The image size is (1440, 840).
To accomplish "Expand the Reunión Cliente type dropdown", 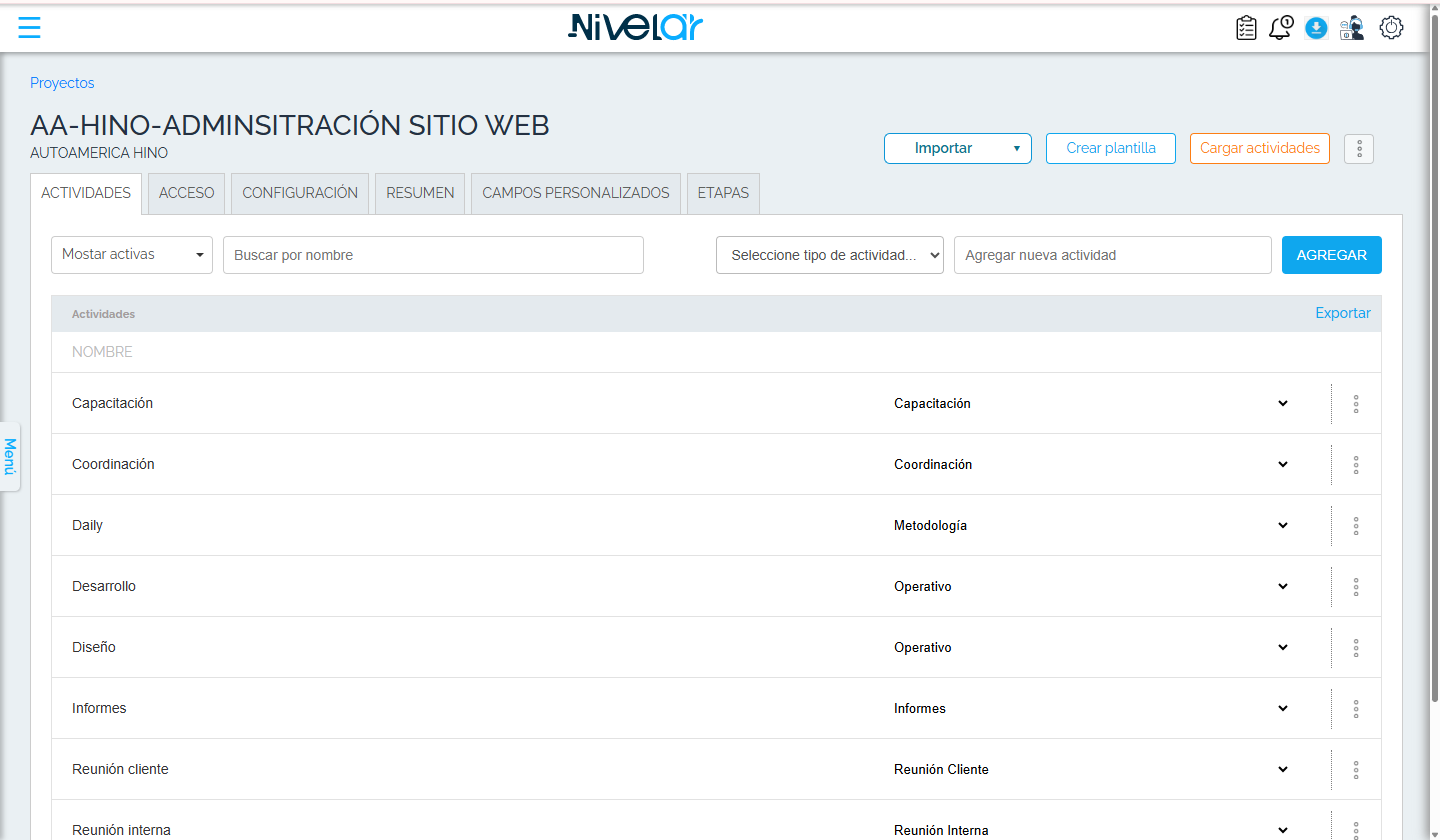I will click(x=1091, y=770).
